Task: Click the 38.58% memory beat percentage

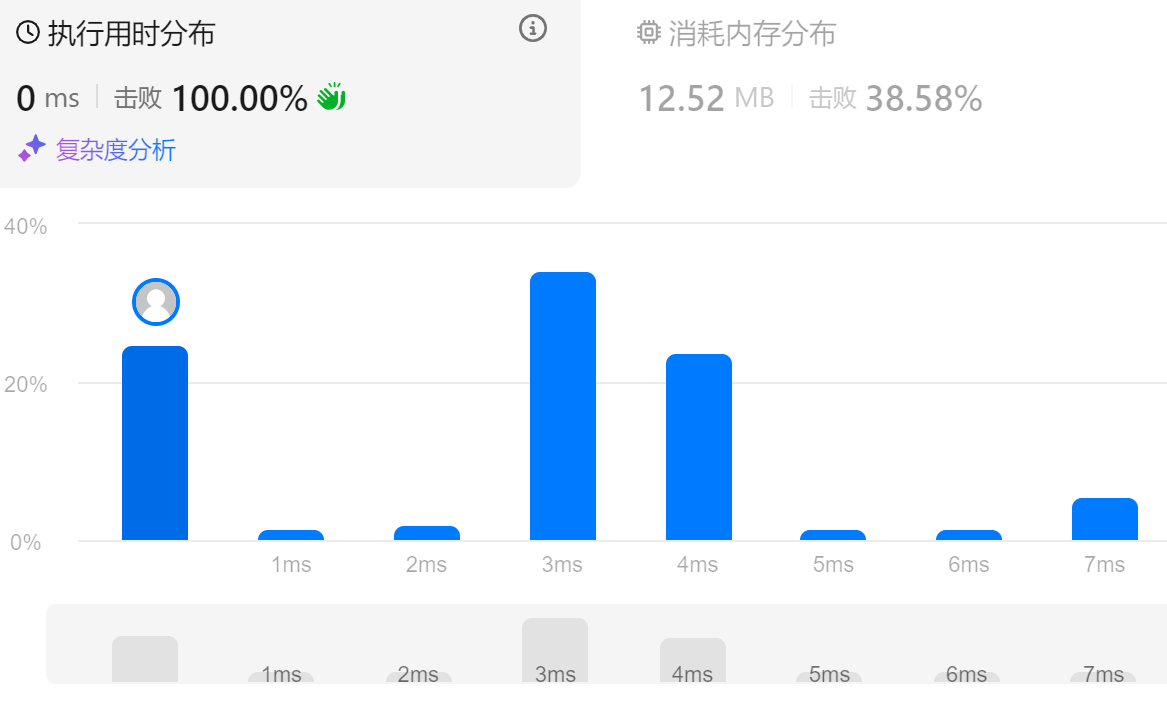Action: pyautogui.click(x=924, y=98)
